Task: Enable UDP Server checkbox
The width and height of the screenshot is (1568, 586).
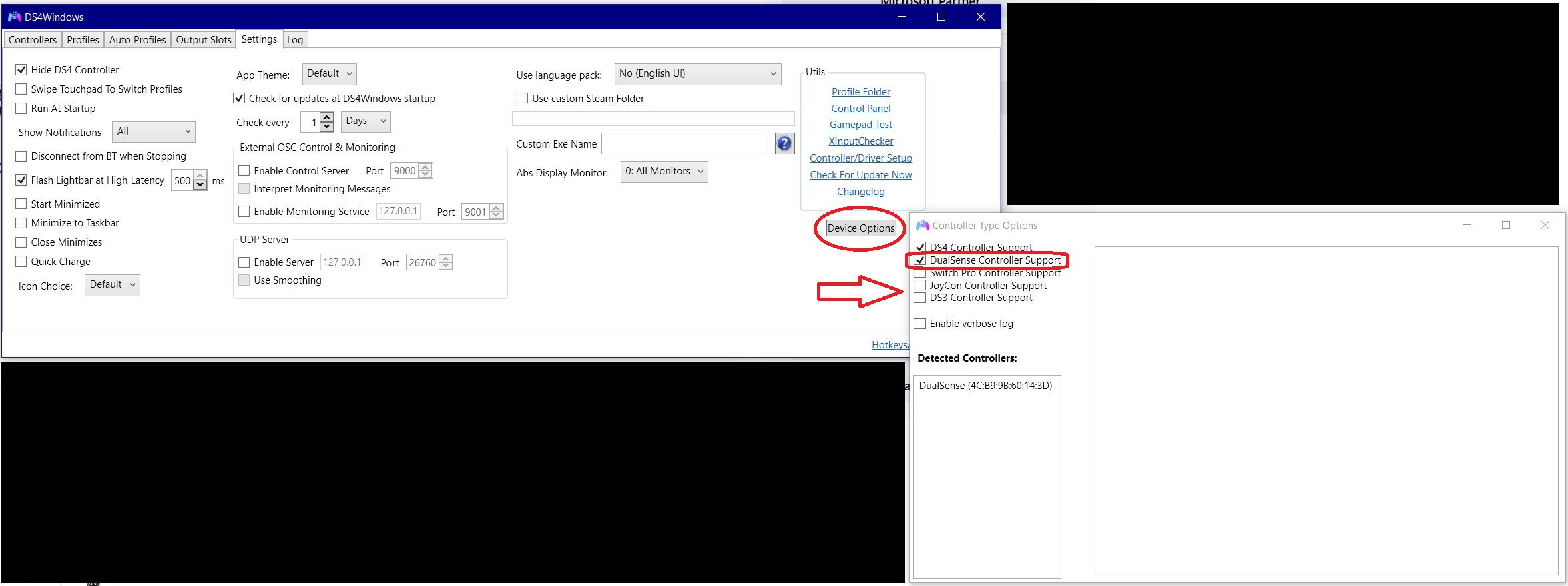Action: pyautogui.click(x=244, y=262)
